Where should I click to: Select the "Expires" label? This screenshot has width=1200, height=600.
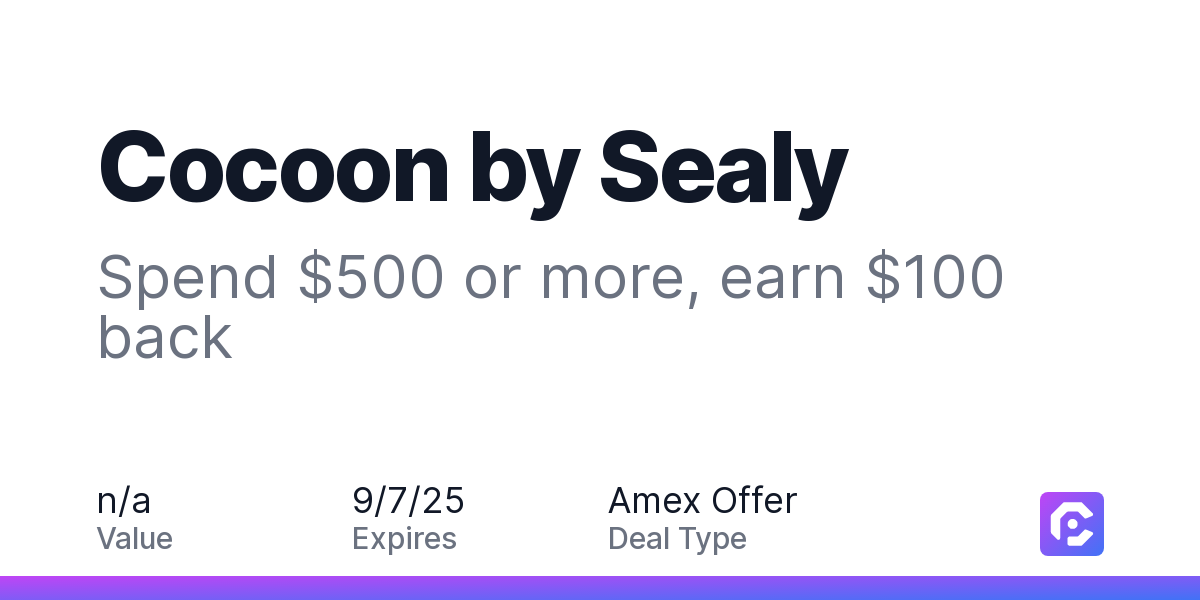[x=404, y=540]
